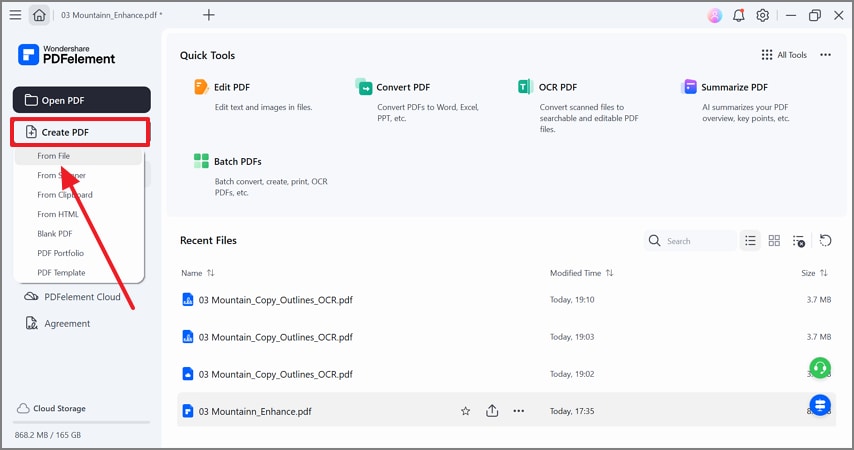Open the Batch PDFs label
This screenshot has width=854, height=450.
point(237,161)
